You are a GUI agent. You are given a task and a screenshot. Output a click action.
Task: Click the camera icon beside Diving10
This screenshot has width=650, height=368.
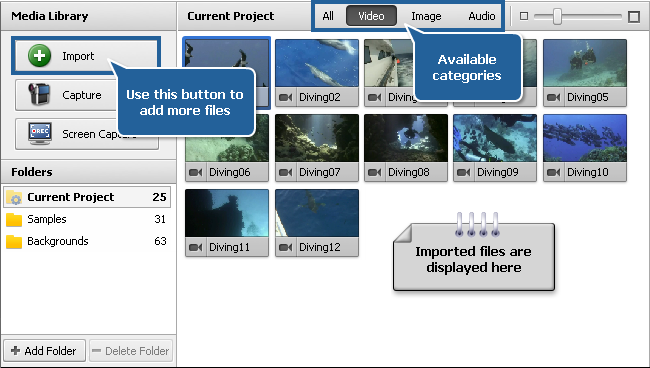[553, 172]
